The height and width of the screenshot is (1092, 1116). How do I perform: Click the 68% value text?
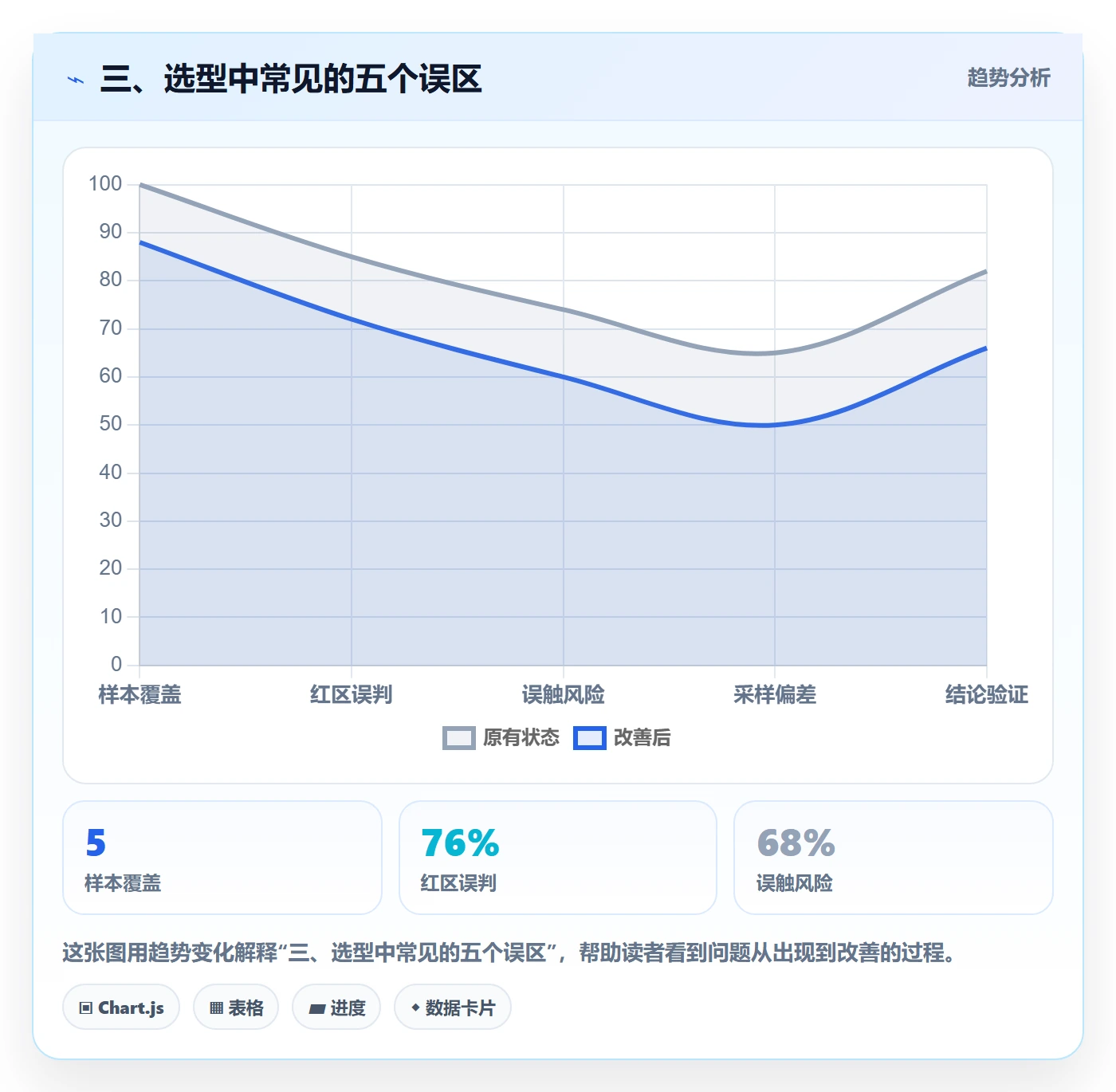796,843
